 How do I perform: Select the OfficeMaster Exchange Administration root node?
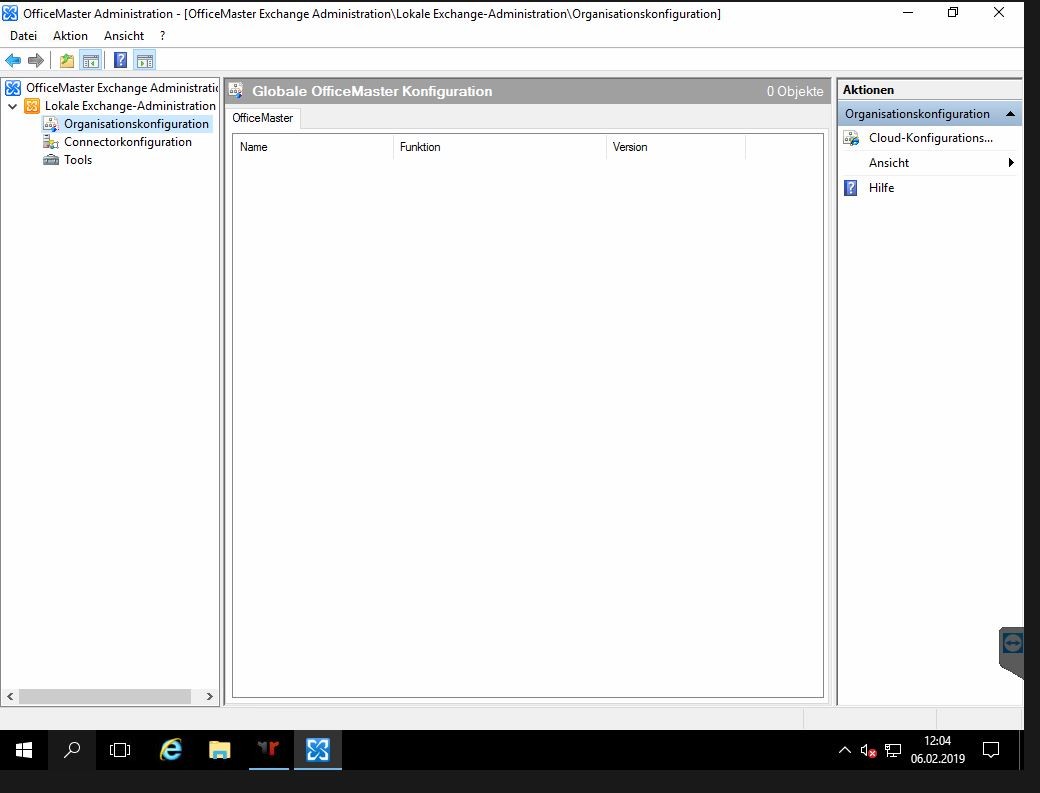coord(121,88)
